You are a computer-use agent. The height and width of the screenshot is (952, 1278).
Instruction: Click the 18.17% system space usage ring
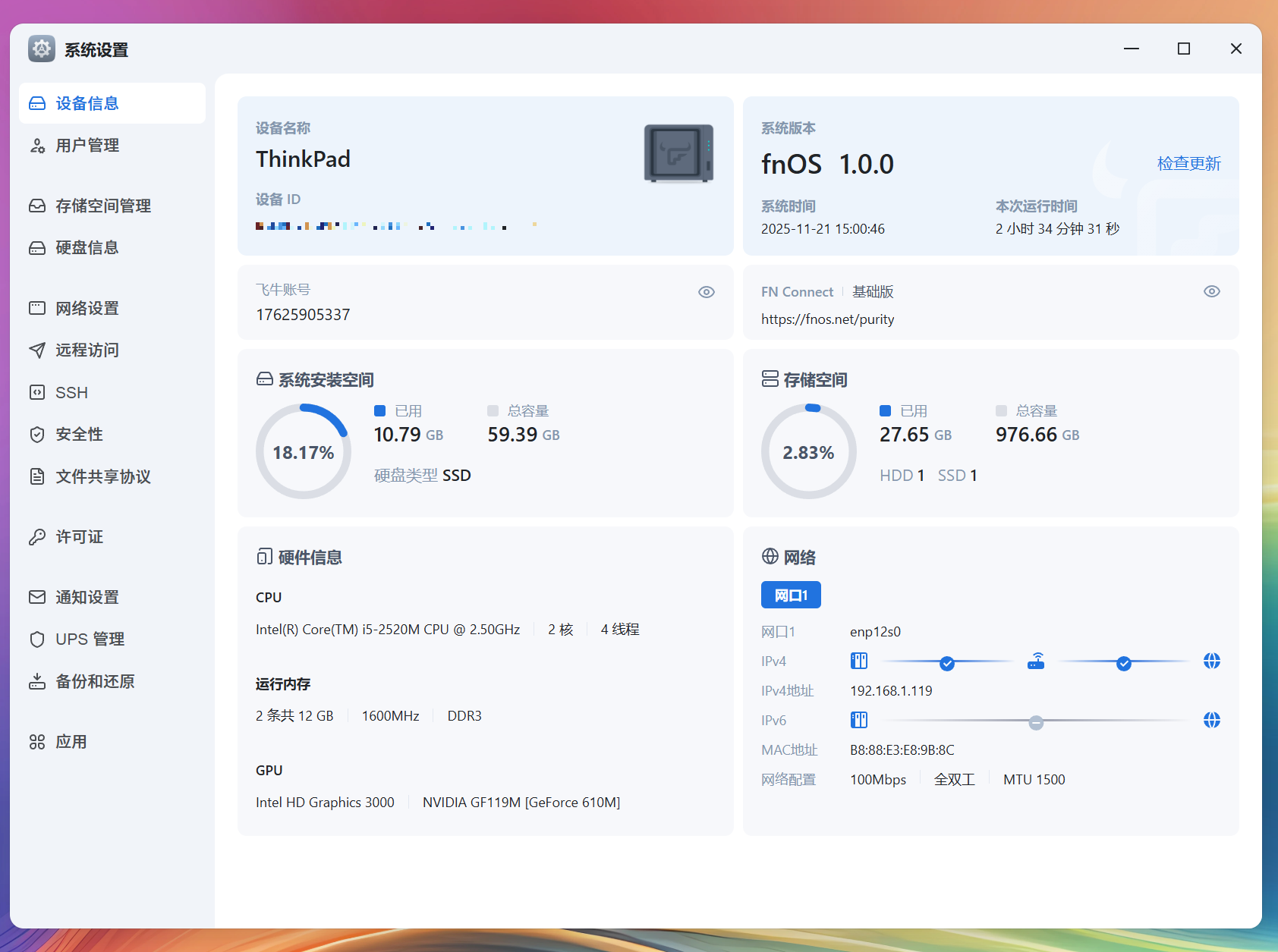[x=304, y=451]
